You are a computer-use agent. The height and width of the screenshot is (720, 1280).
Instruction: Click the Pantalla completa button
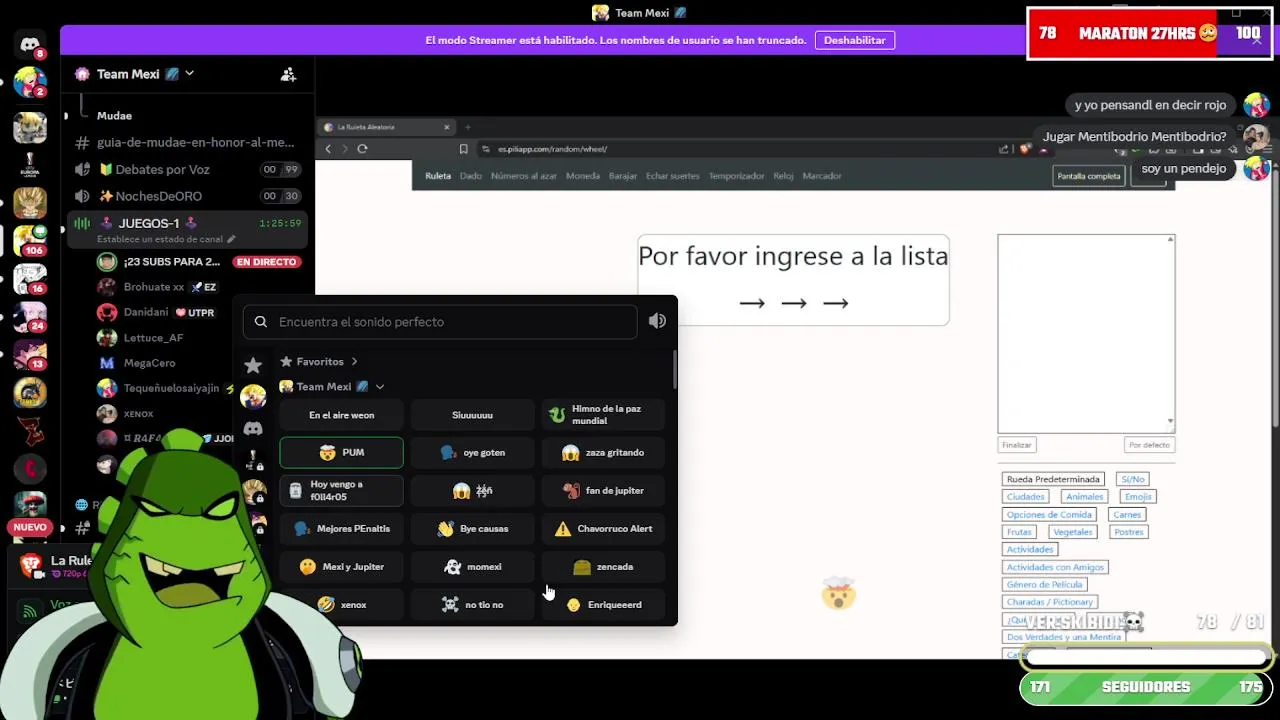point(1089,176)
